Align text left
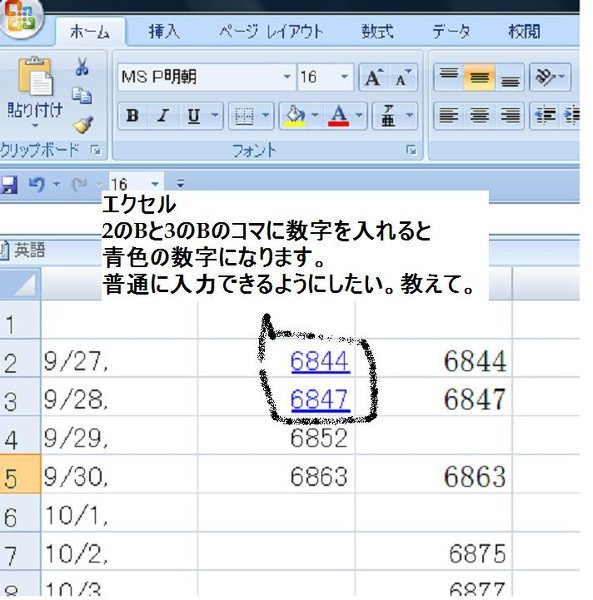The image size is (593, 600). (x=449, y=115)
